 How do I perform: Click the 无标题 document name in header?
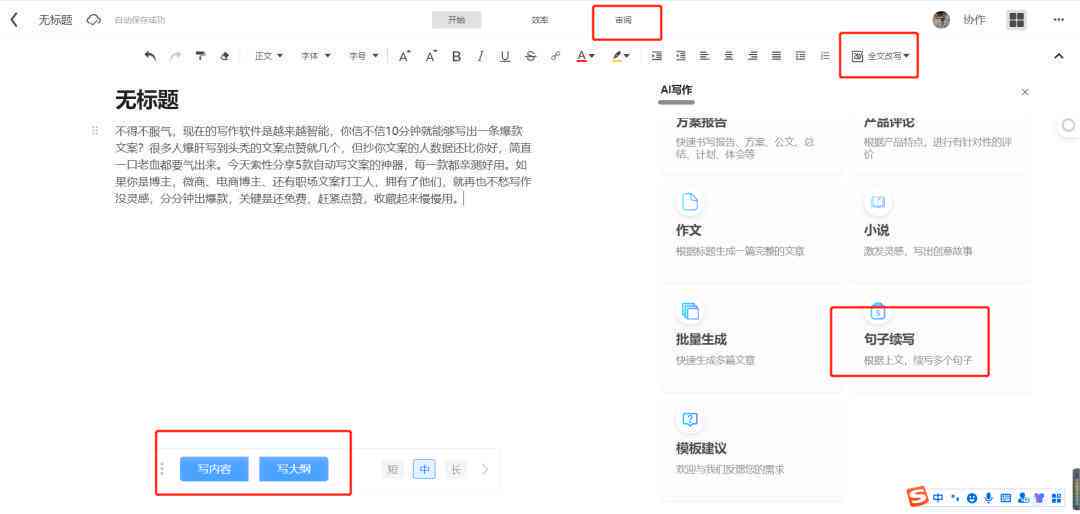tap(55, 20)
